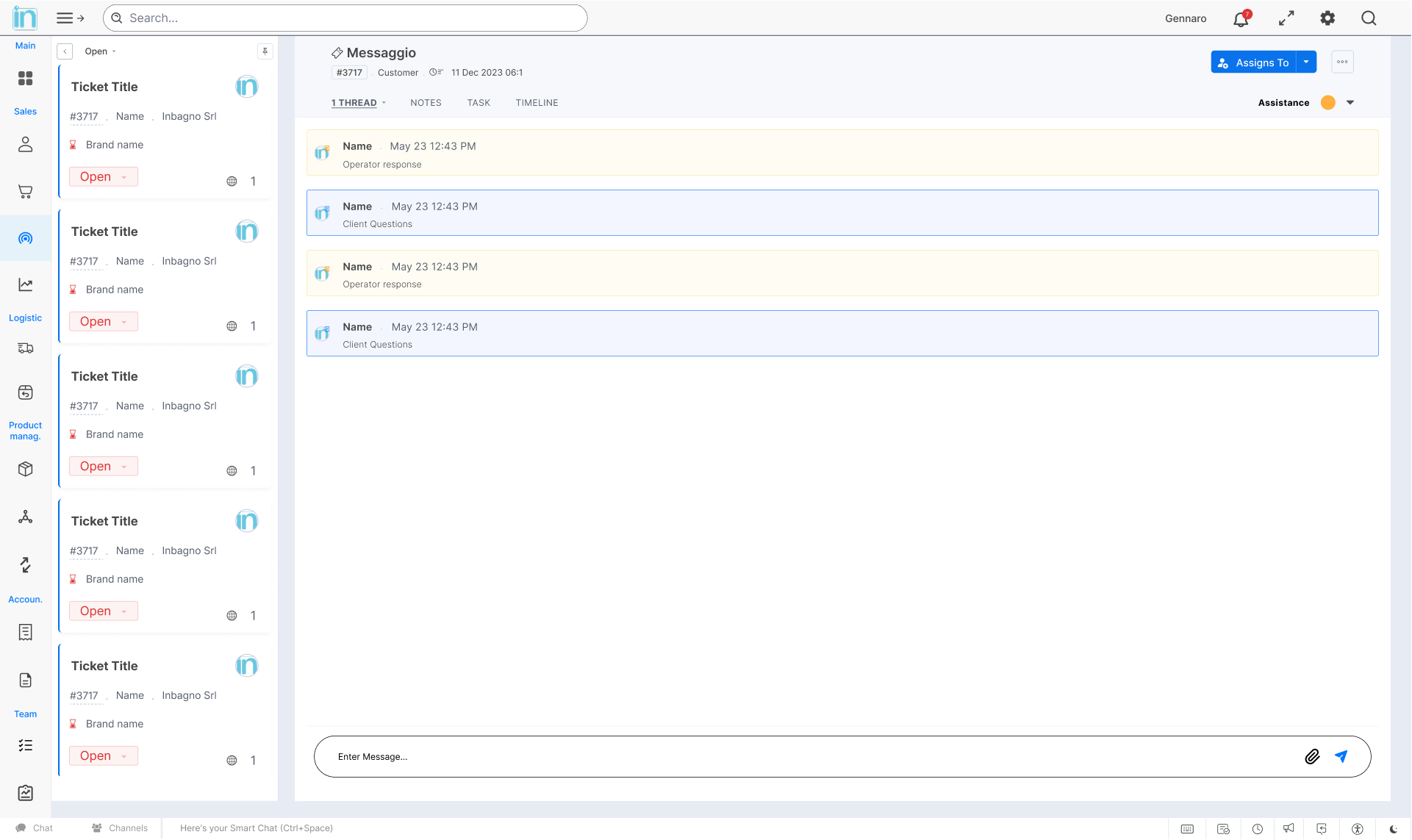Open the Open filter dropdown at top of list
1412x840 pixels.
(101, 51)
